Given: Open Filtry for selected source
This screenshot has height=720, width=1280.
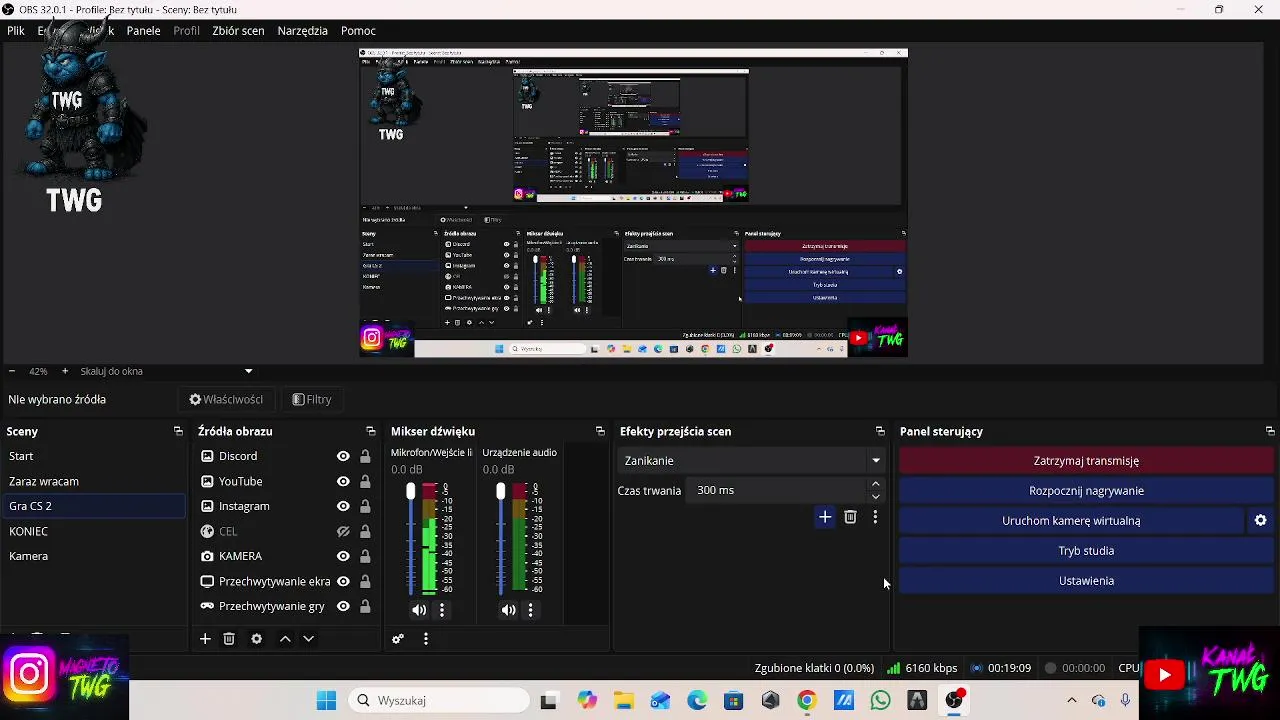Looking at the screenshot, I should click(x=312, y=399).
